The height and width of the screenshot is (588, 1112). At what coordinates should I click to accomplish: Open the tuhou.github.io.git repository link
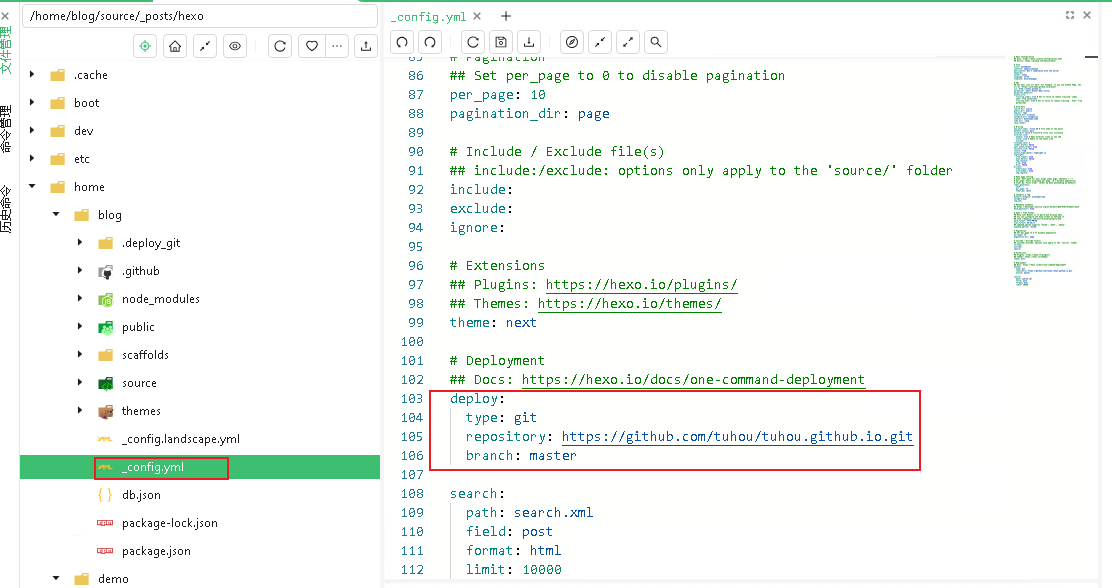click(x=737, y=437)
